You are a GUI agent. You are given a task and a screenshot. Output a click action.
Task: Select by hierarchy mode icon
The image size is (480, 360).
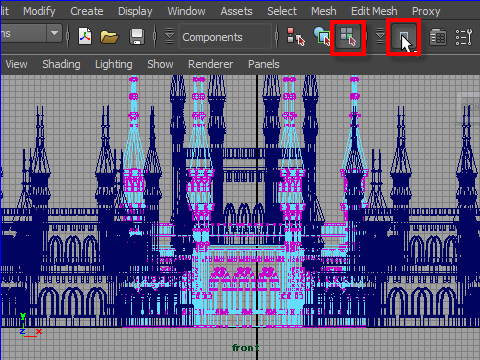pos(296,36)
